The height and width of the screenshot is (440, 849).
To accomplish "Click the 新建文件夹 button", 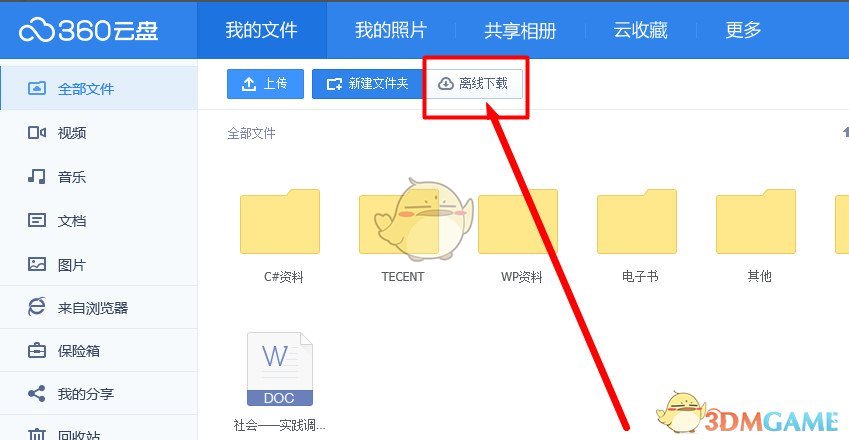I will (x=367, y=84).
